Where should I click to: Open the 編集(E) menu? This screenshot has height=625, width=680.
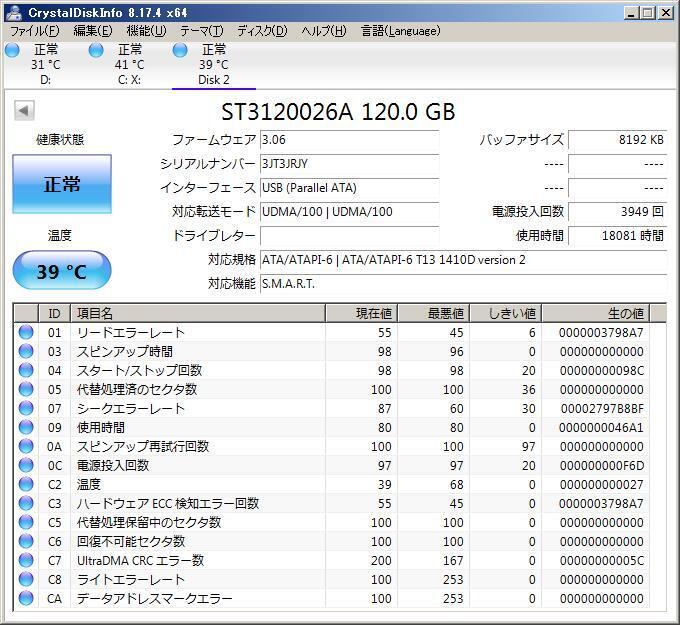pos(93,31)
